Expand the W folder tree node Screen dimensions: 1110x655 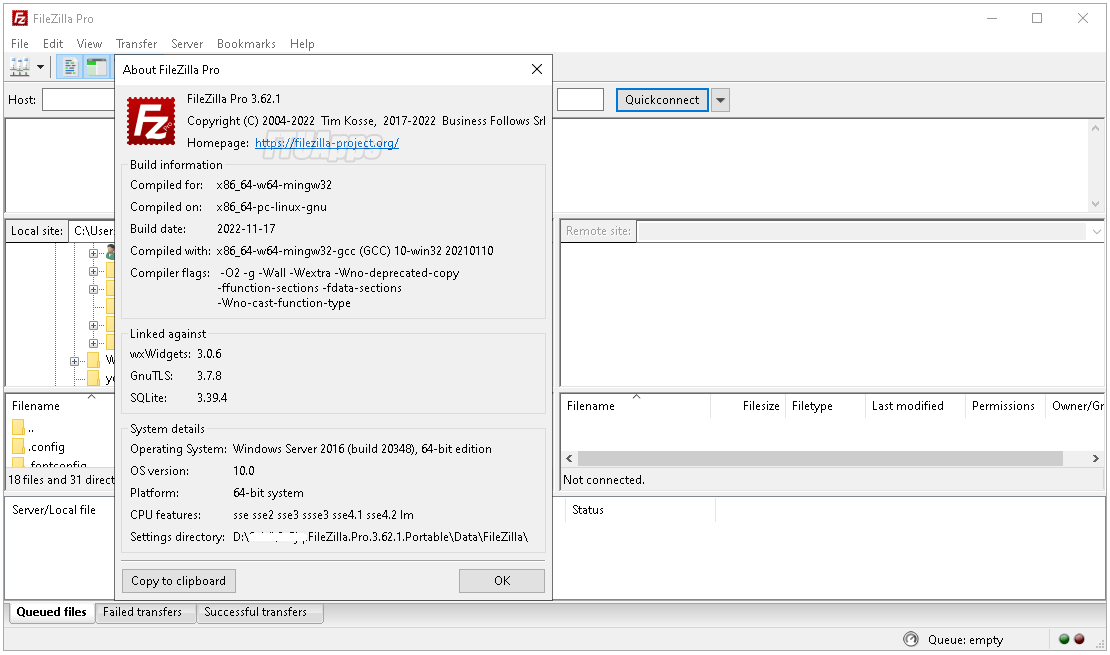[74, 360]
